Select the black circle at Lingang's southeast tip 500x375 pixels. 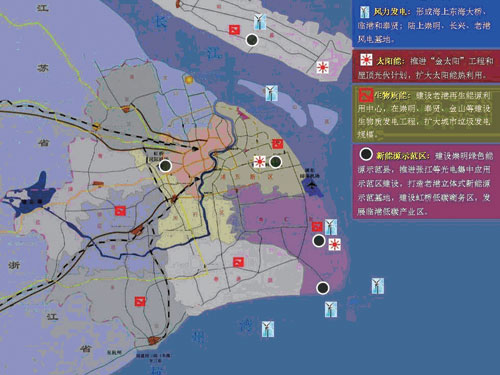click(x=322, y=288)
